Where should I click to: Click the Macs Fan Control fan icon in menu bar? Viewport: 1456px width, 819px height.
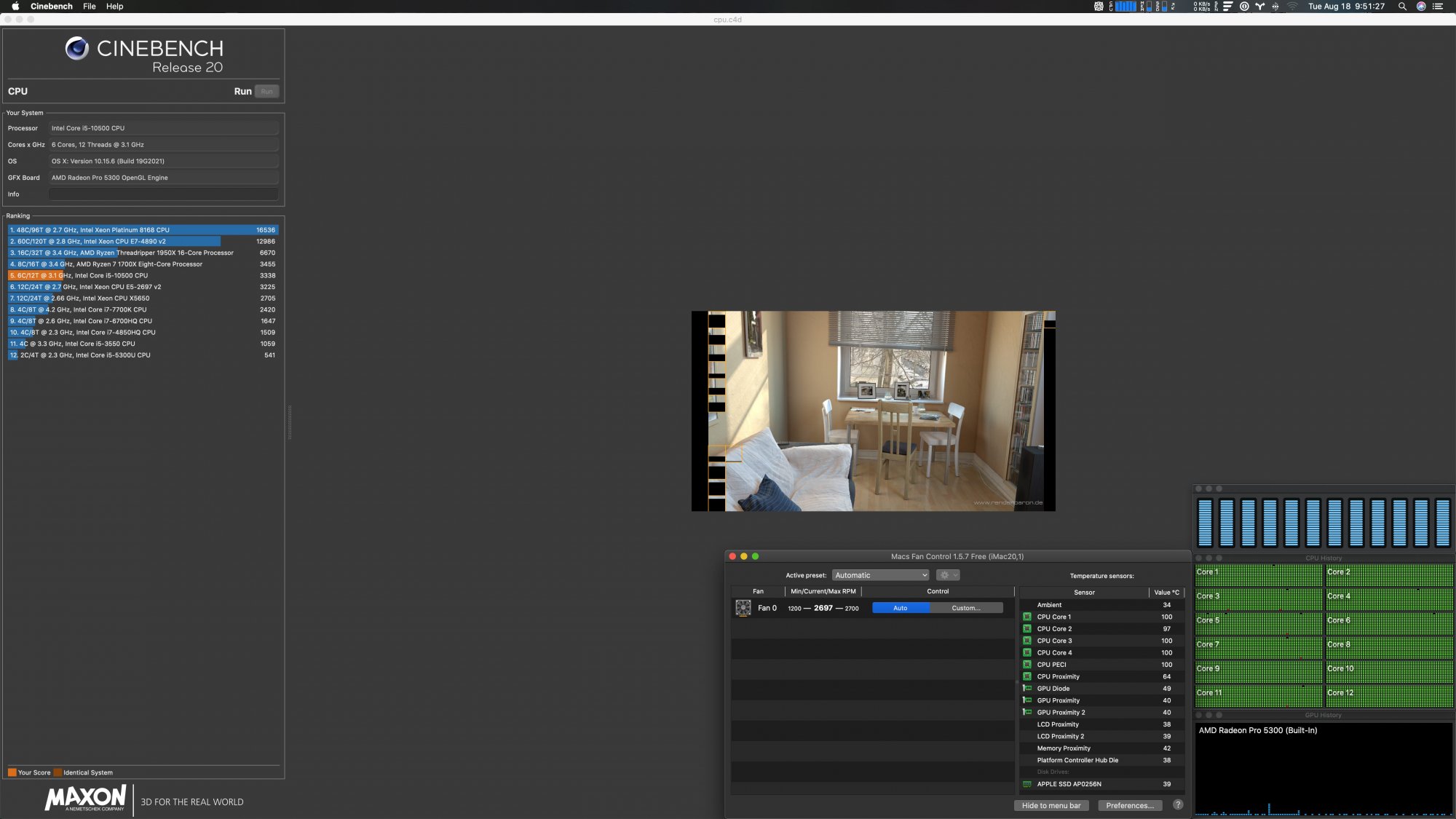coord(1099,6)
